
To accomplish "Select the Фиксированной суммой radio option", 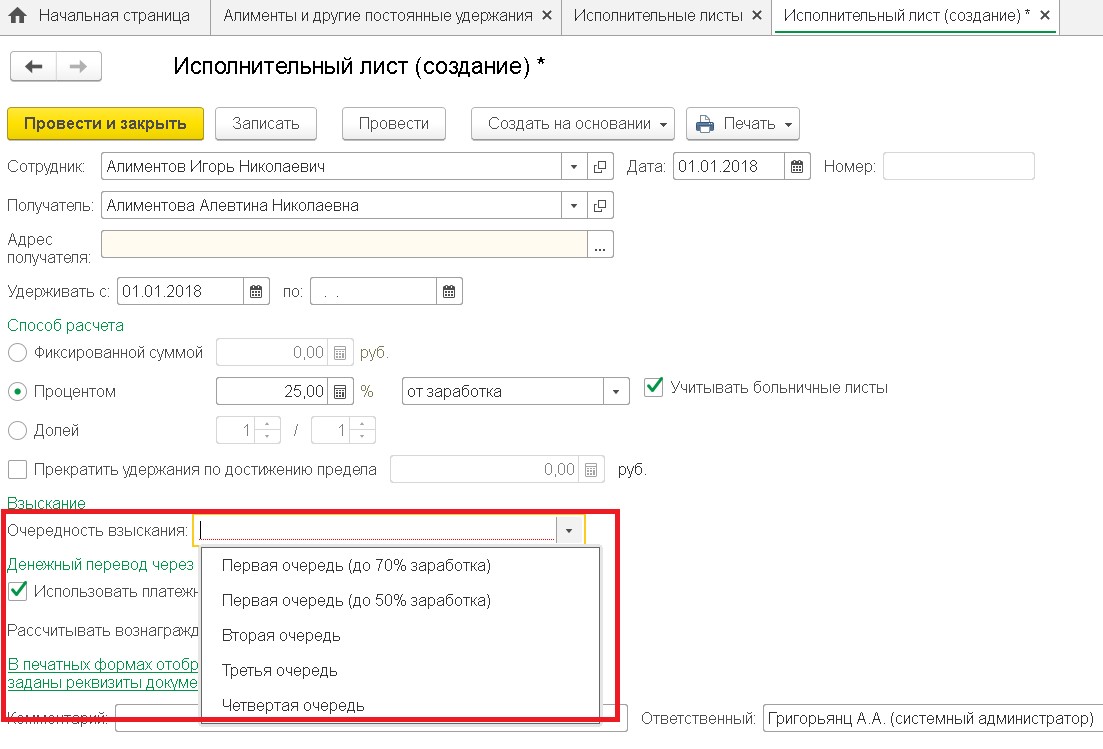I will click(x=17, y=352).
